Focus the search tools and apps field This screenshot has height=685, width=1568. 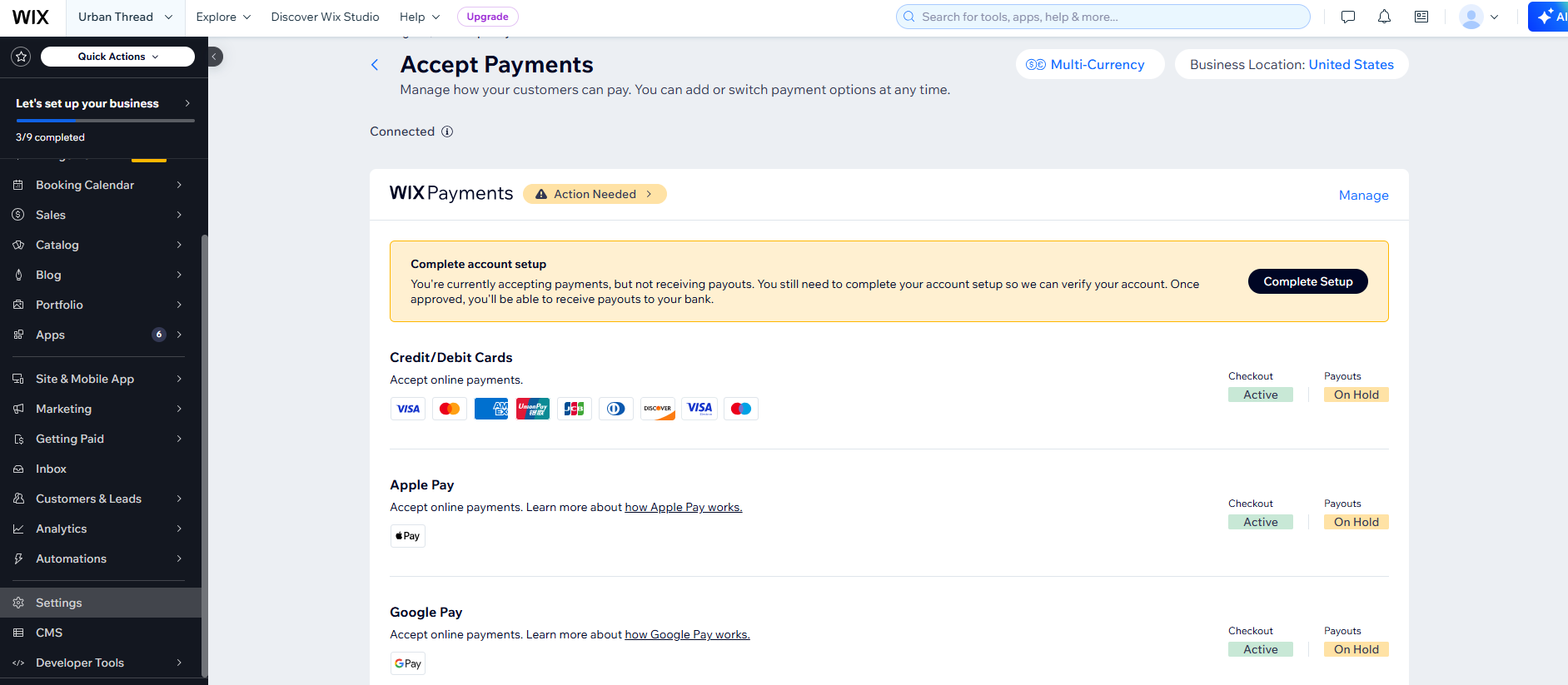coord(1103,17)
